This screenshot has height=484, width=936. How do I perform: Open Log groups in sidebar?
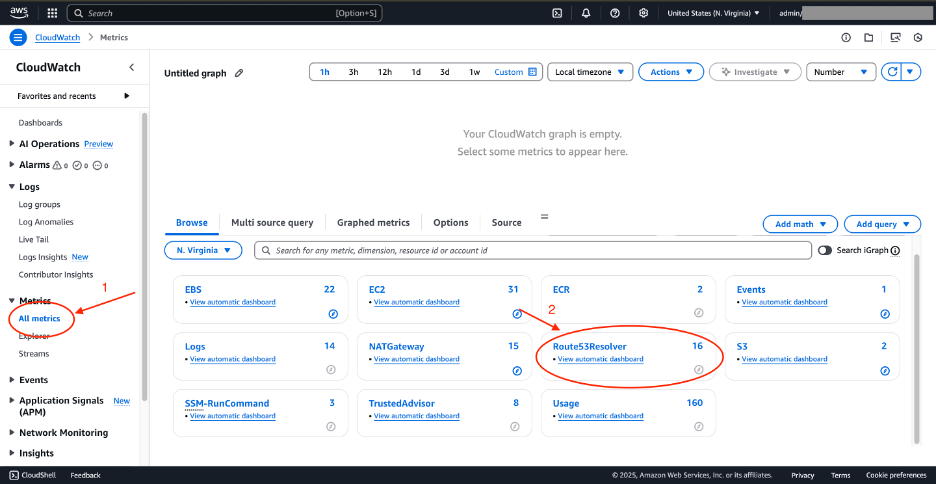point(39,205)
